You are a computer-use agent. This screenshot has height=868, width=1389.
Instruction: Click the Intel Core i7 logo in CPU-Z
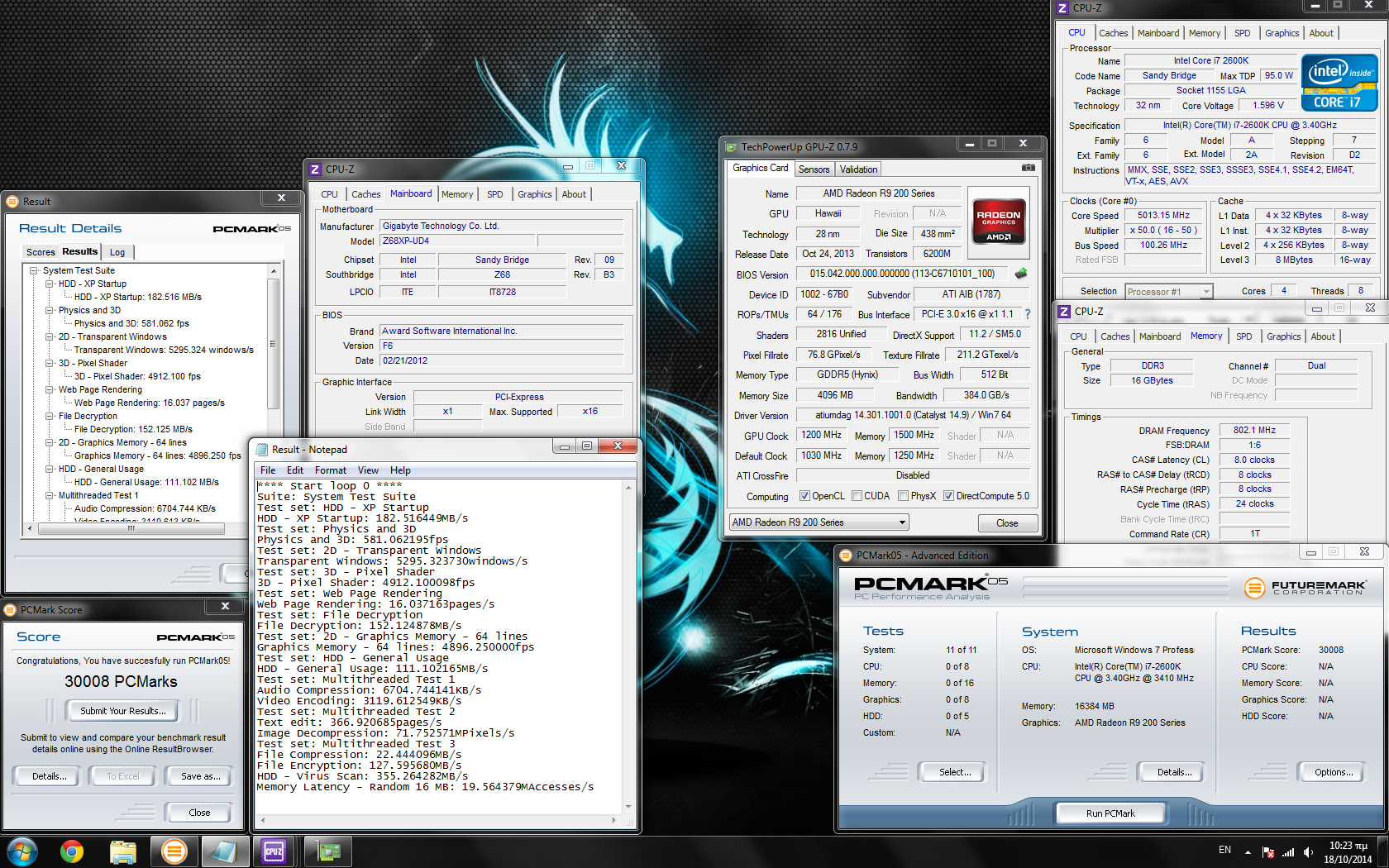point(1339,83)
